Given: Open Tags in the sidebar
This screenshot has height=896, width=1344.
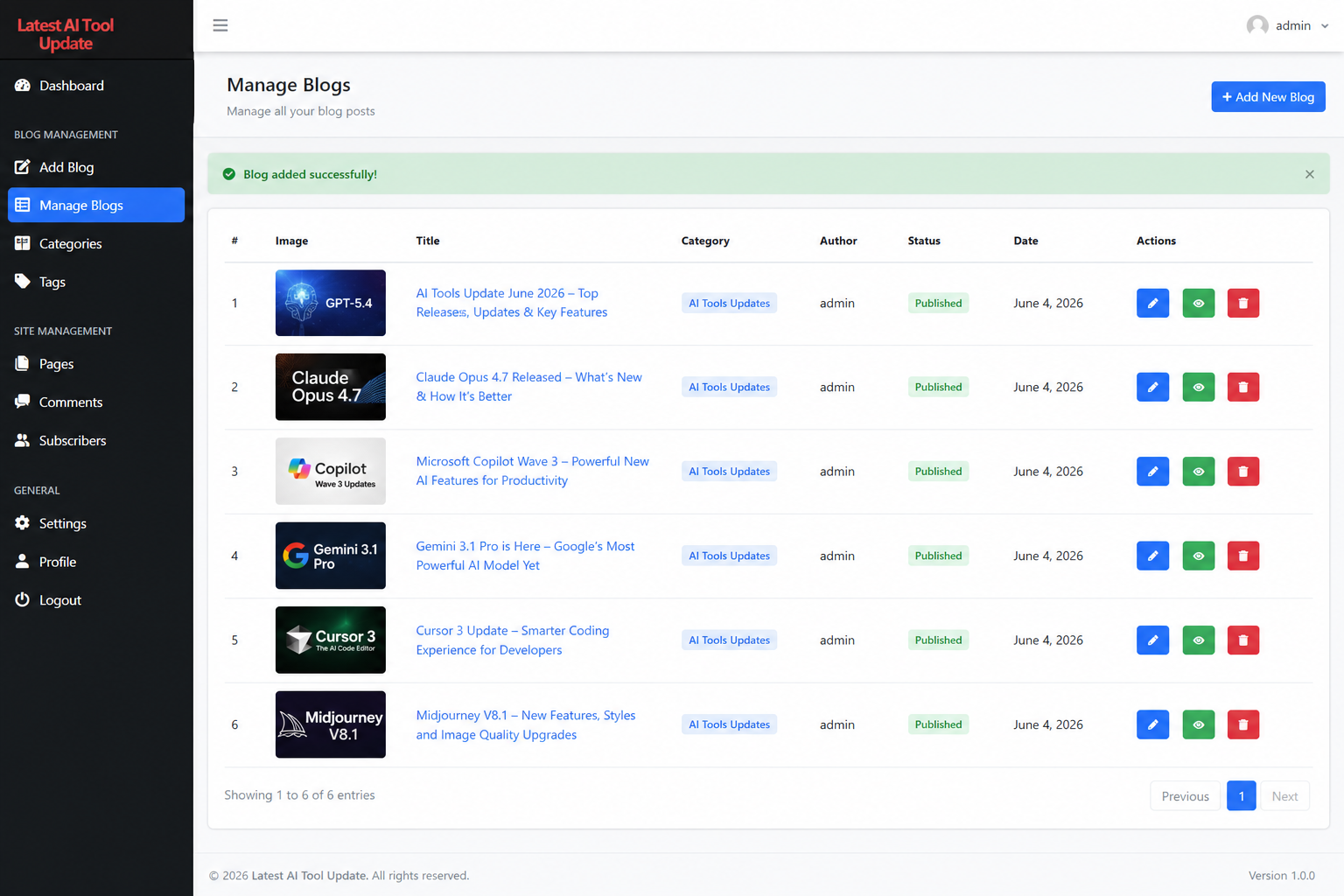Looking at the screenshot, I should (x=96, y=282).
